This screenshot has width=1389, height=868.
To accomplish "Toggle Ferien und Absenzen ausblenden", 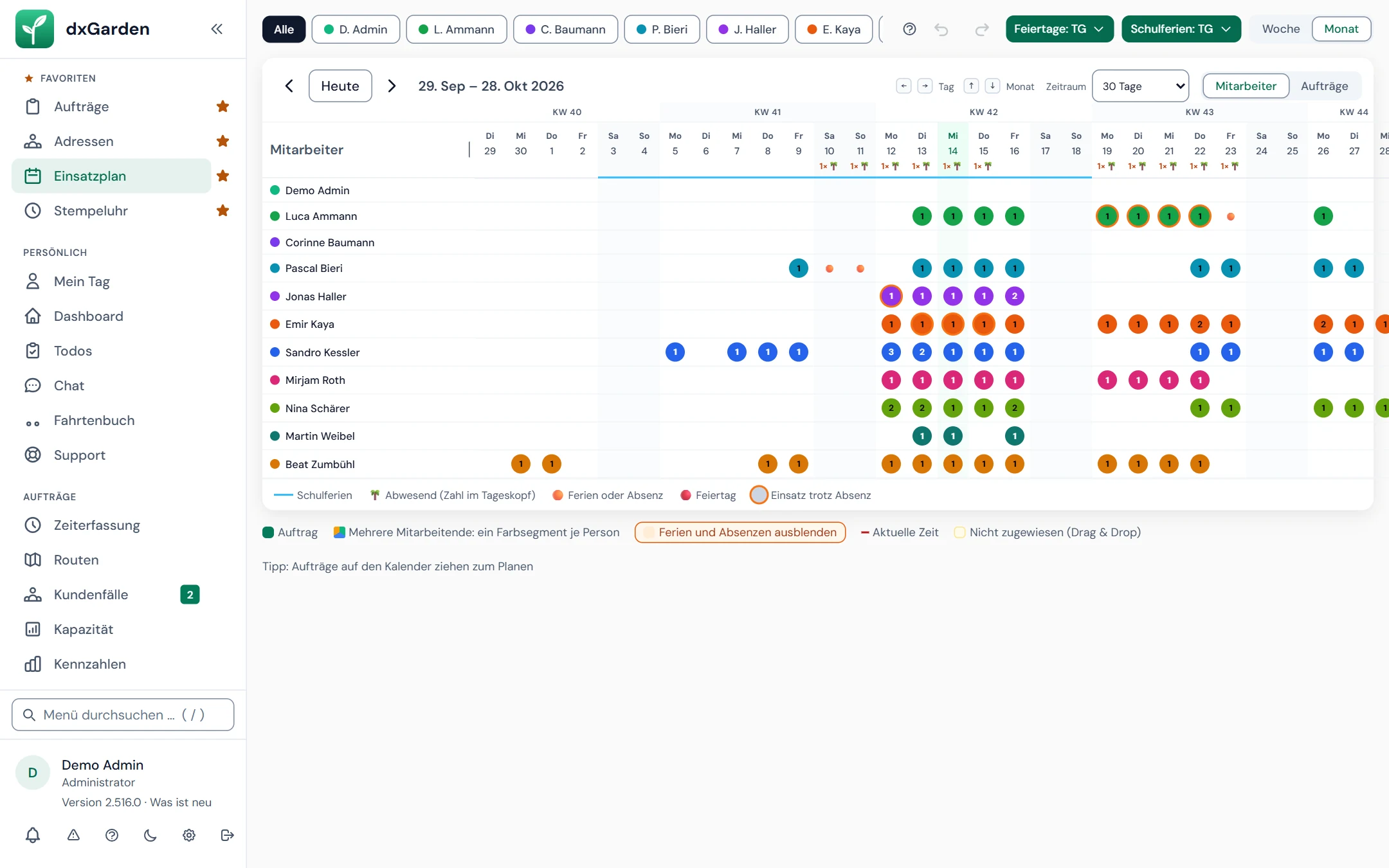I will [x=740, y=532].
